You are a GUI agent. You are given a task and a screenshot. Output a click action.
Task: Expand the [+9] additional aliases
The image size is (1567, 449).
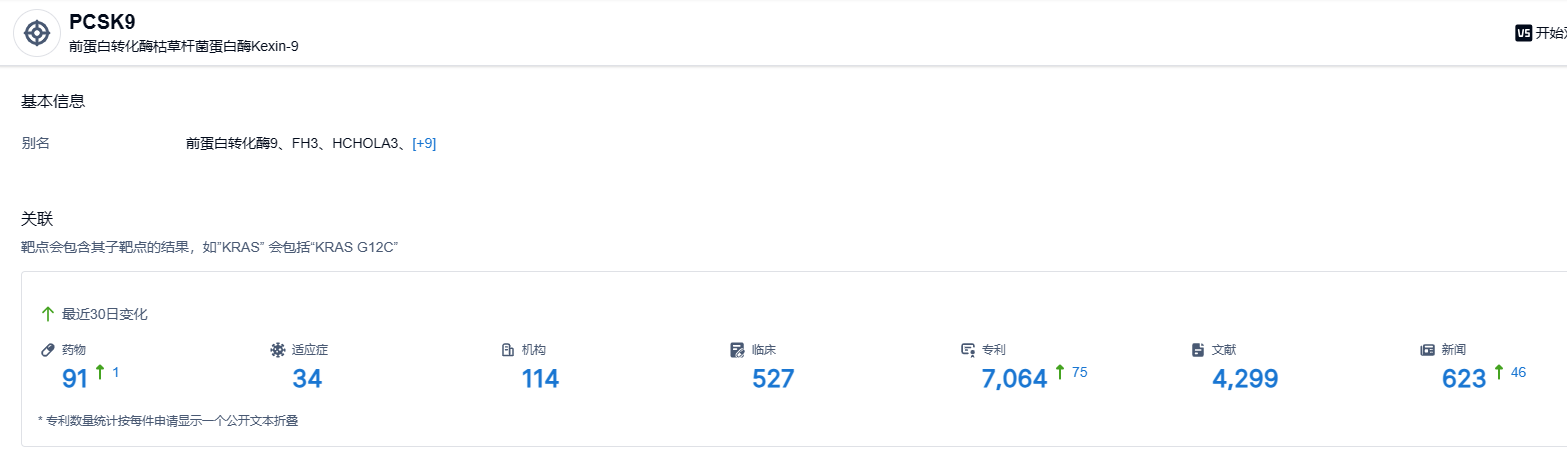(424, 143)
